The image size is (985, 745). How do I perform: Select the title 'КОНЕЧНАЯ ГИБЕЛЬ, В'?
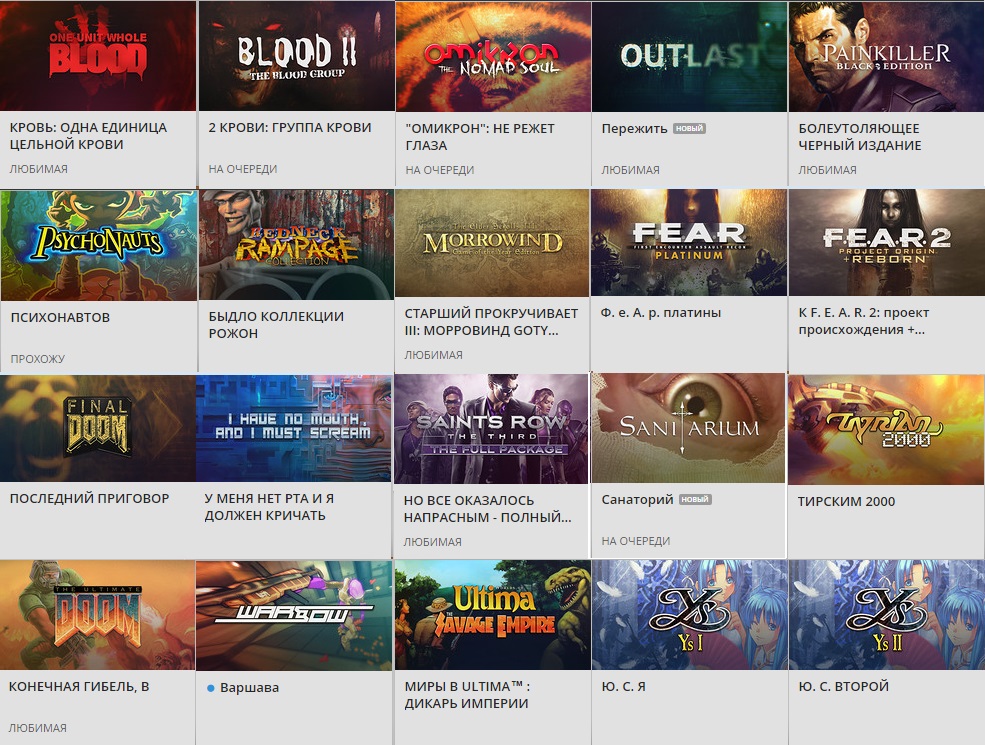79,687
